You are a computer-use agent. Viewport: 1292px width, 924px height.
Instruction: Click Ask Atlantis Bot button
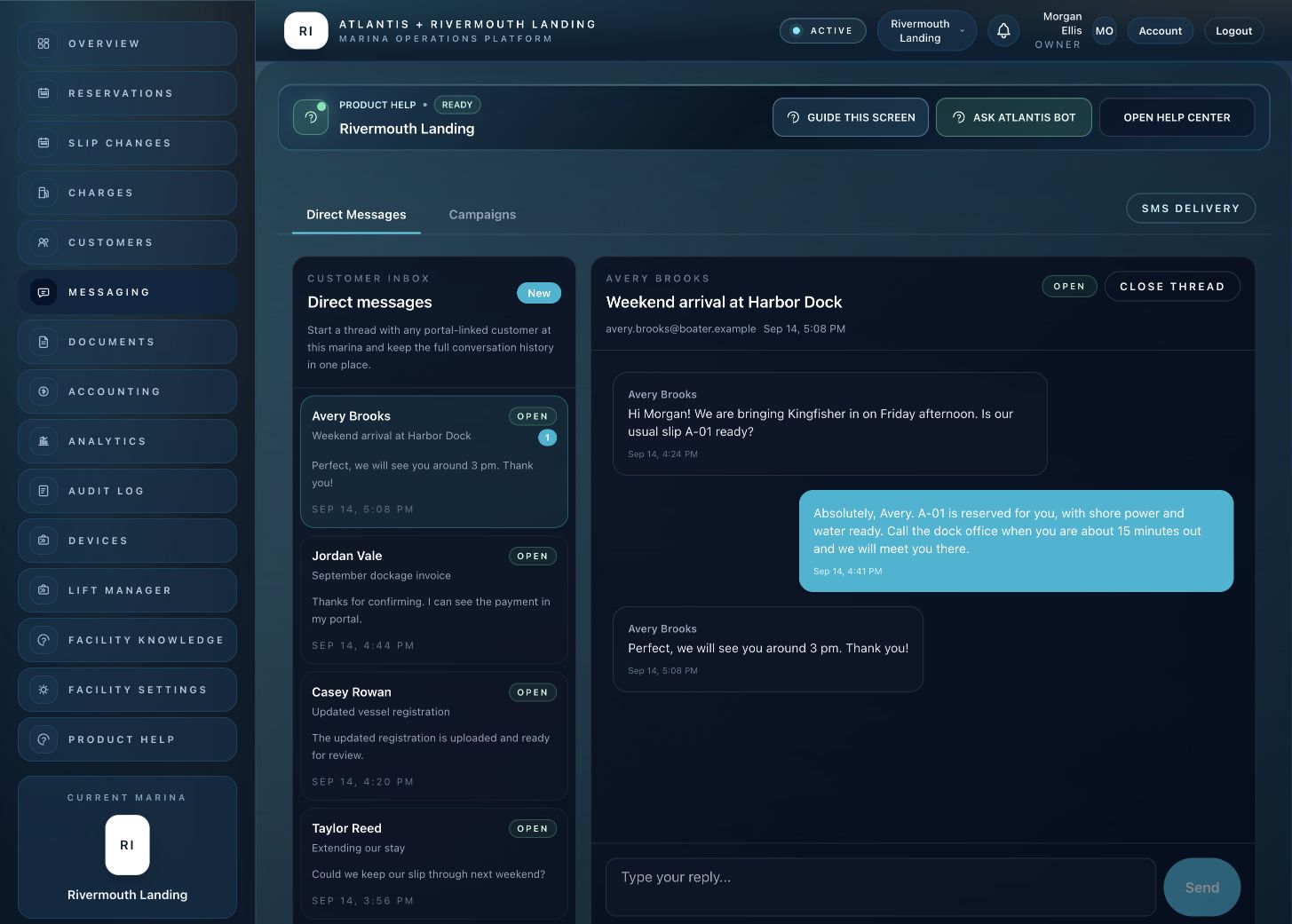coord(1014,117)
